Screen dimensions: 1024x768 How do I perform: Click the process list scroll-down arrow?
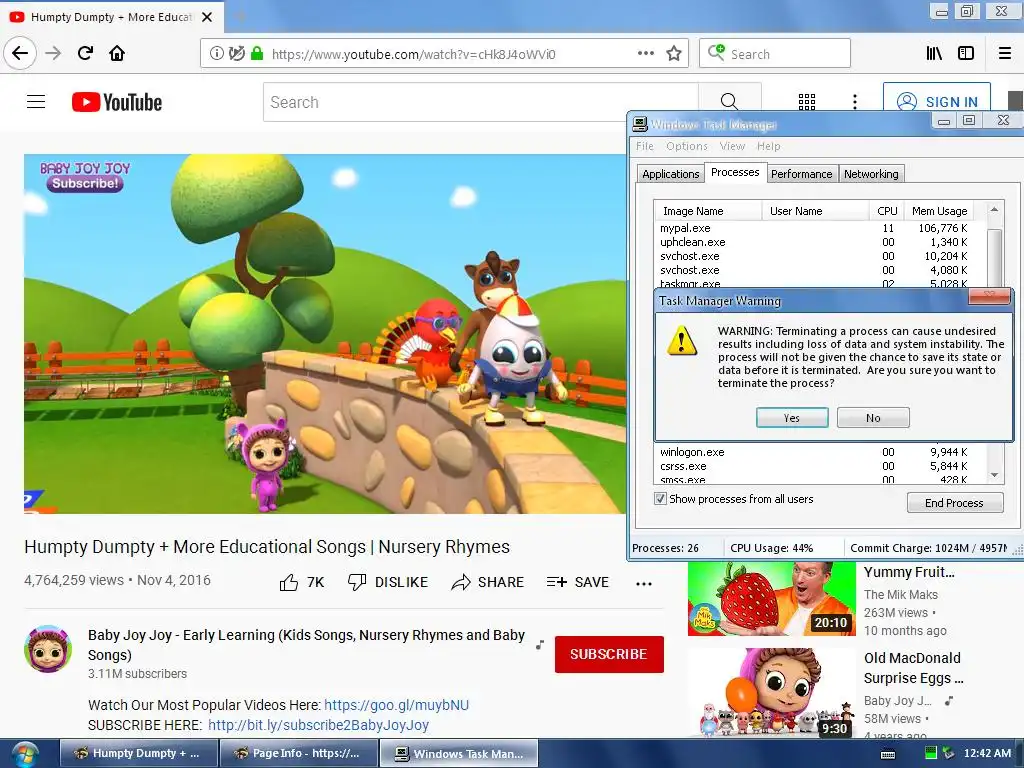(994, 475)
